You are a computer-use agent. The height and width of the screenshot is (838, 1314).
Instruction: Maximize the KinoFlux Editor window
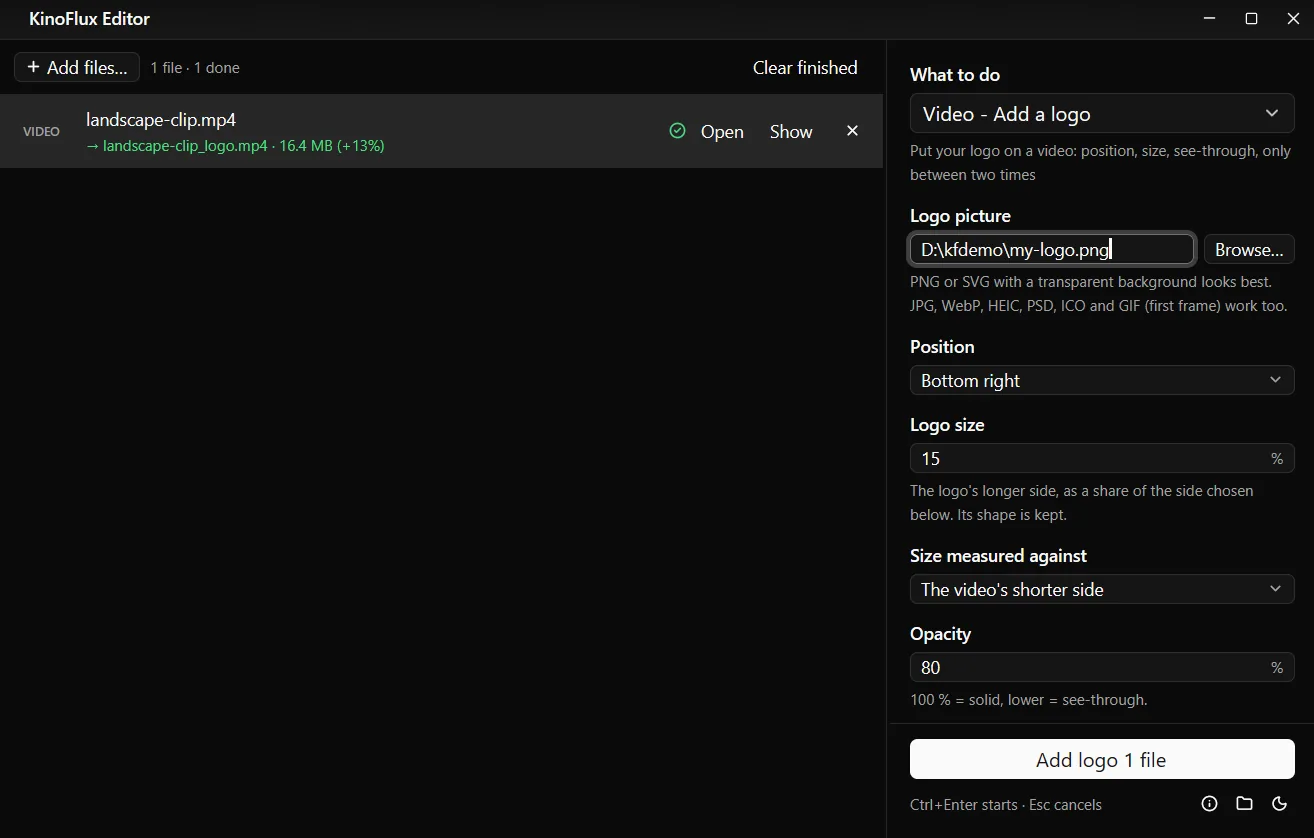tap(1251, 19)
